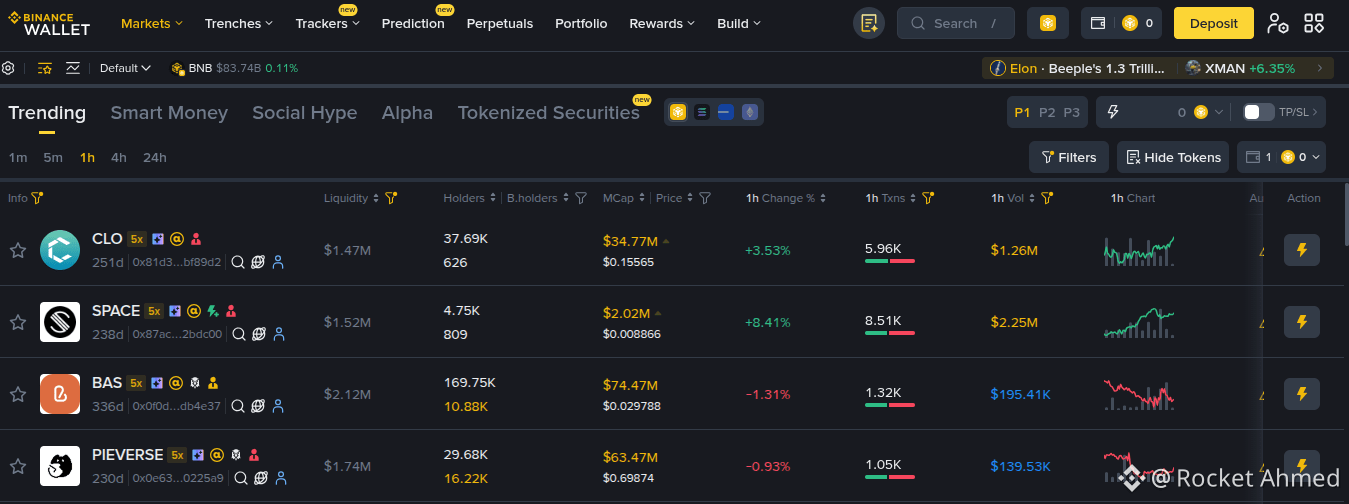Click the starred watchlist icon

45,68
